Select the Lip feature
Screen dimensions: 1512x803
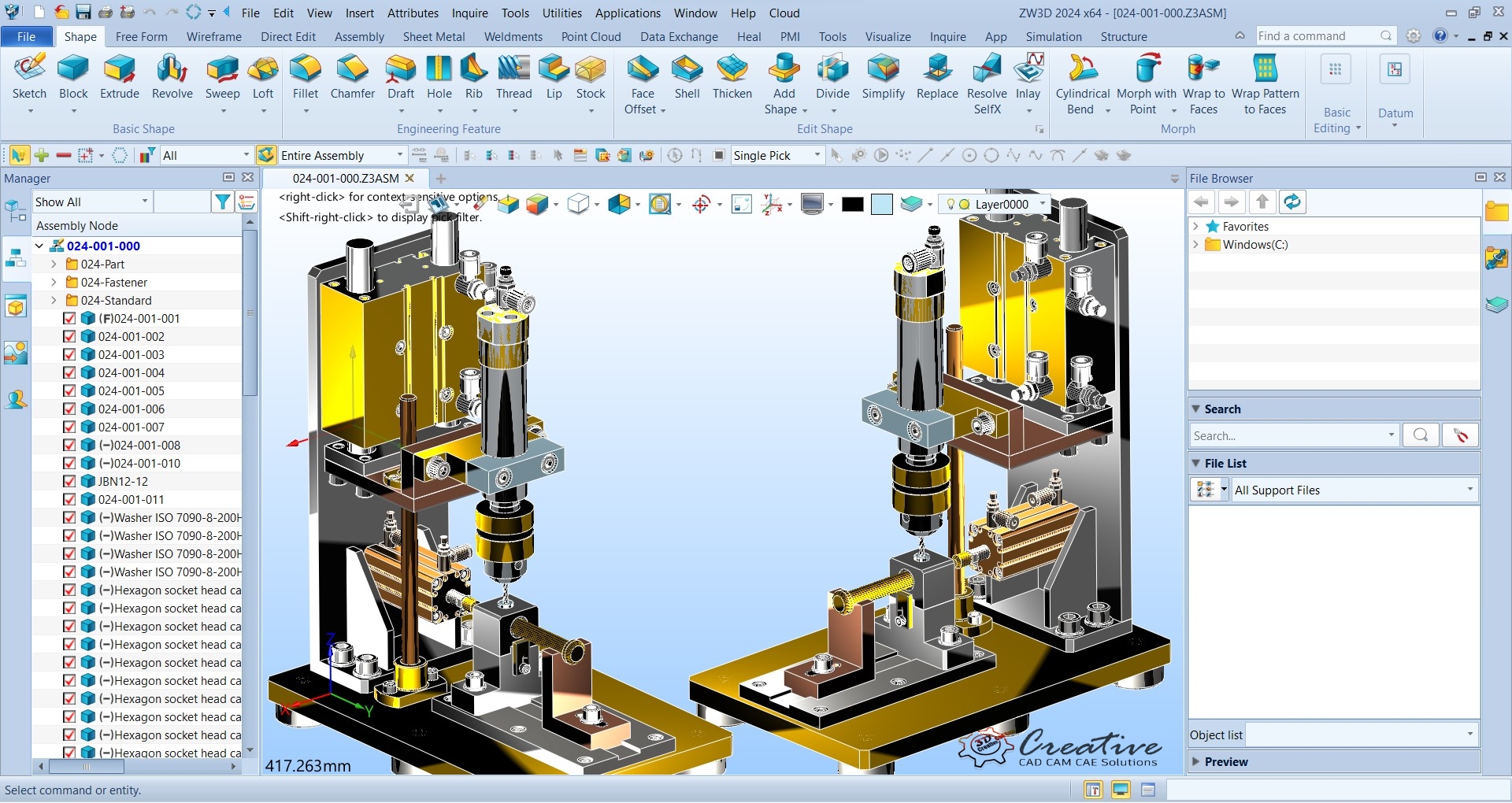(x=554, y=77)
